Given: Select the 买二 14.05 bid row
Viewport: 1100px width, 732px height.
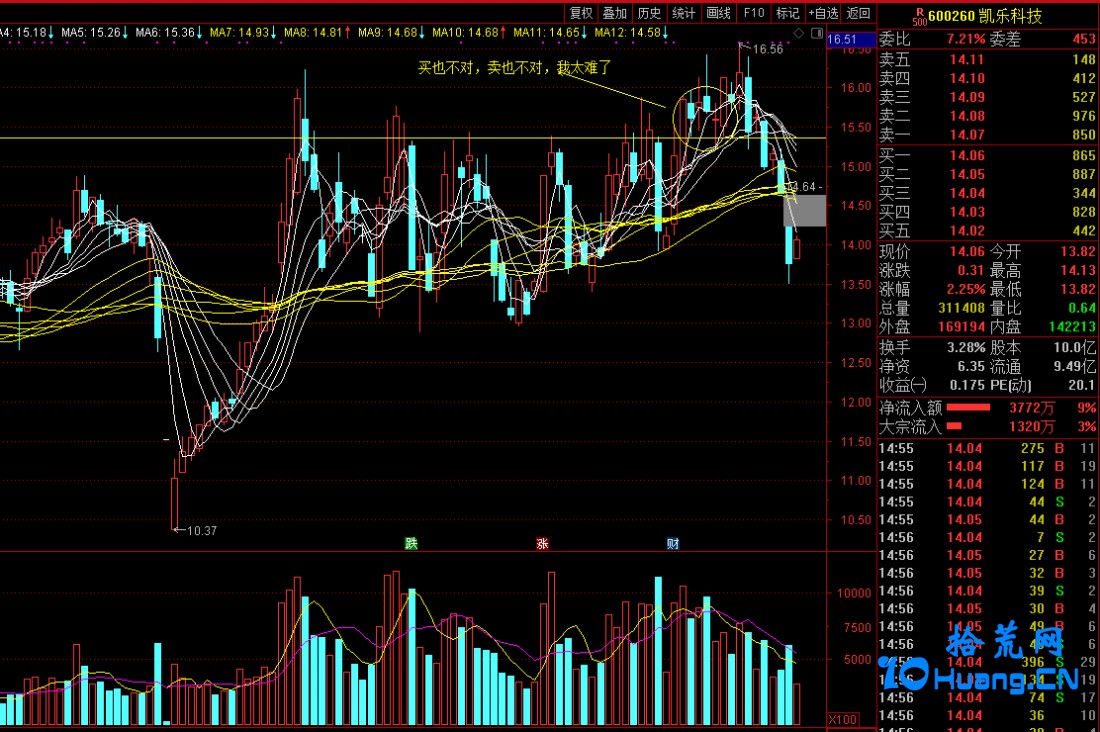Looking at the screenshot, I should click(x=988, y=175).
